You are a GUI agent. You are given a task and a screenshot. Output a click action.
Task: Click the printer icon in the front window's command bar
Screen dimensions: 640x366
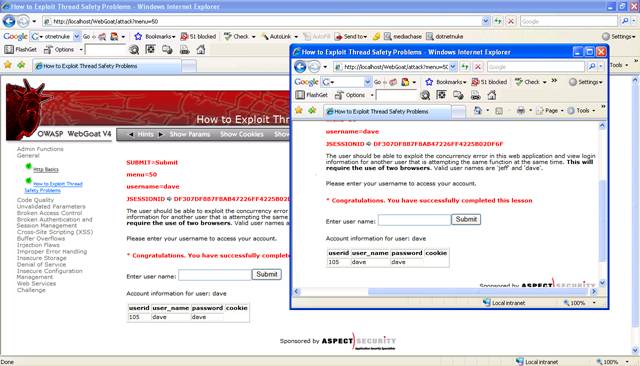click(521, 111)
